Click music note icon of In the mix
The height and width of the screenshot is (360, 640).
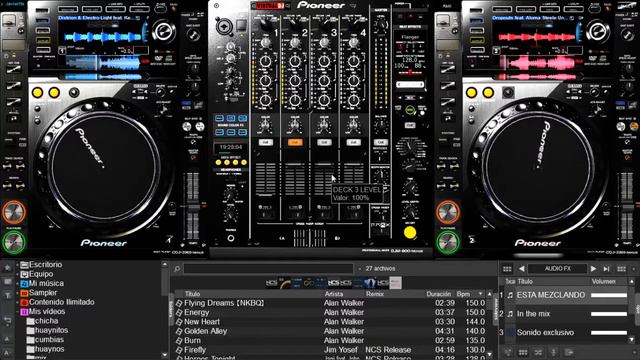click(x=510, y=314)
